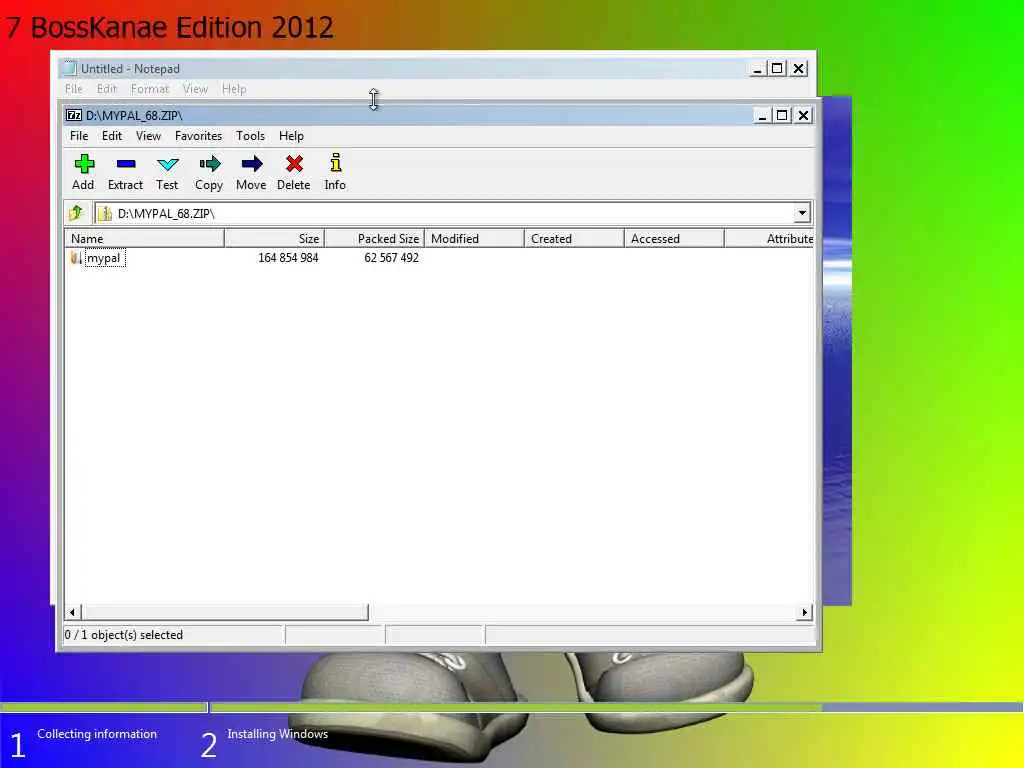Minimize the Notepad window
1024x768 pixels.
(x=757, y=69)
